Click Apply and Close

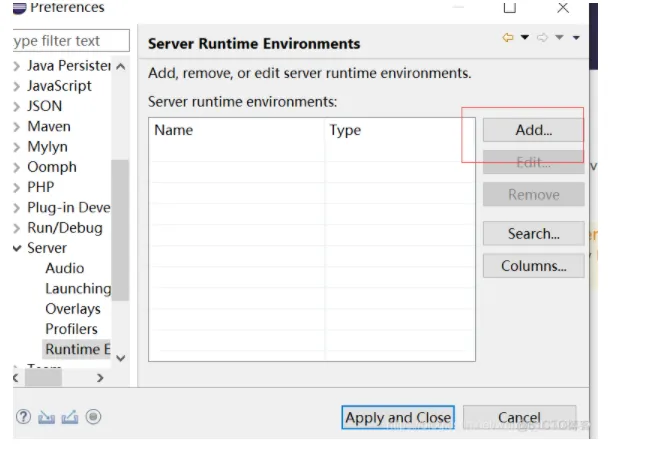coord(398,417)
